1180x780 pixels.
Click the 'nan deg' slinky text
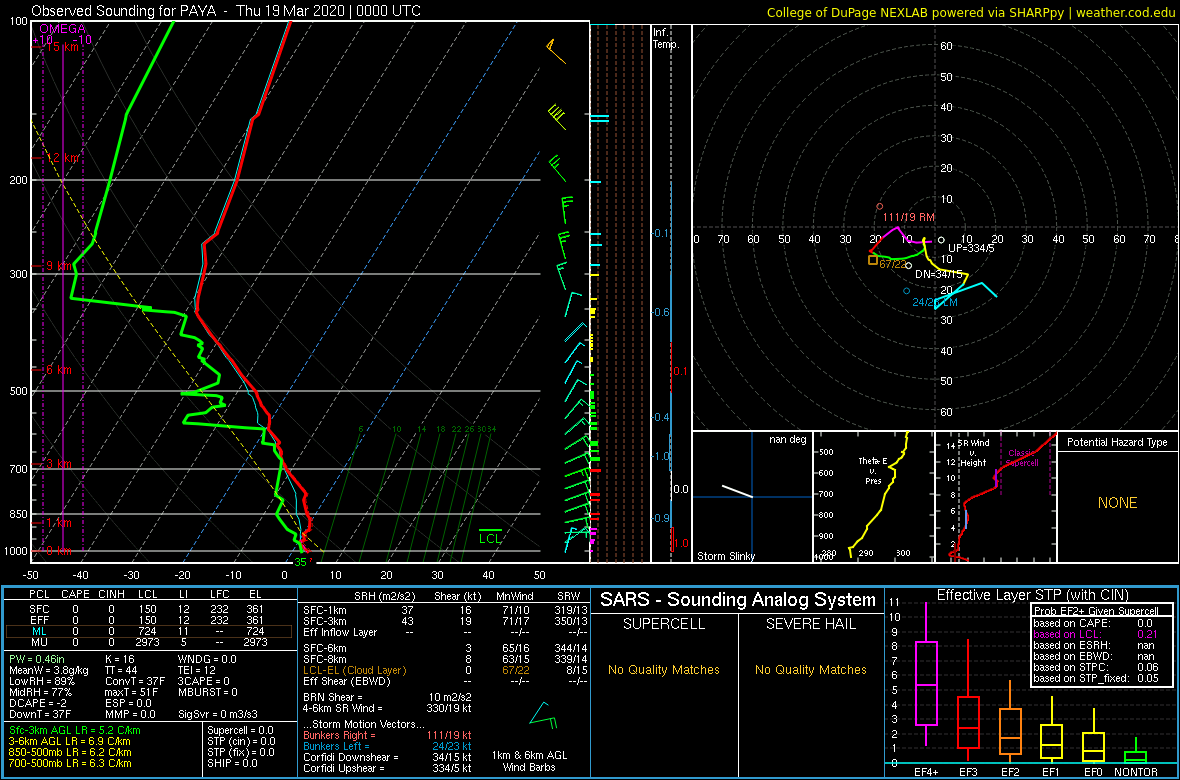789,440
